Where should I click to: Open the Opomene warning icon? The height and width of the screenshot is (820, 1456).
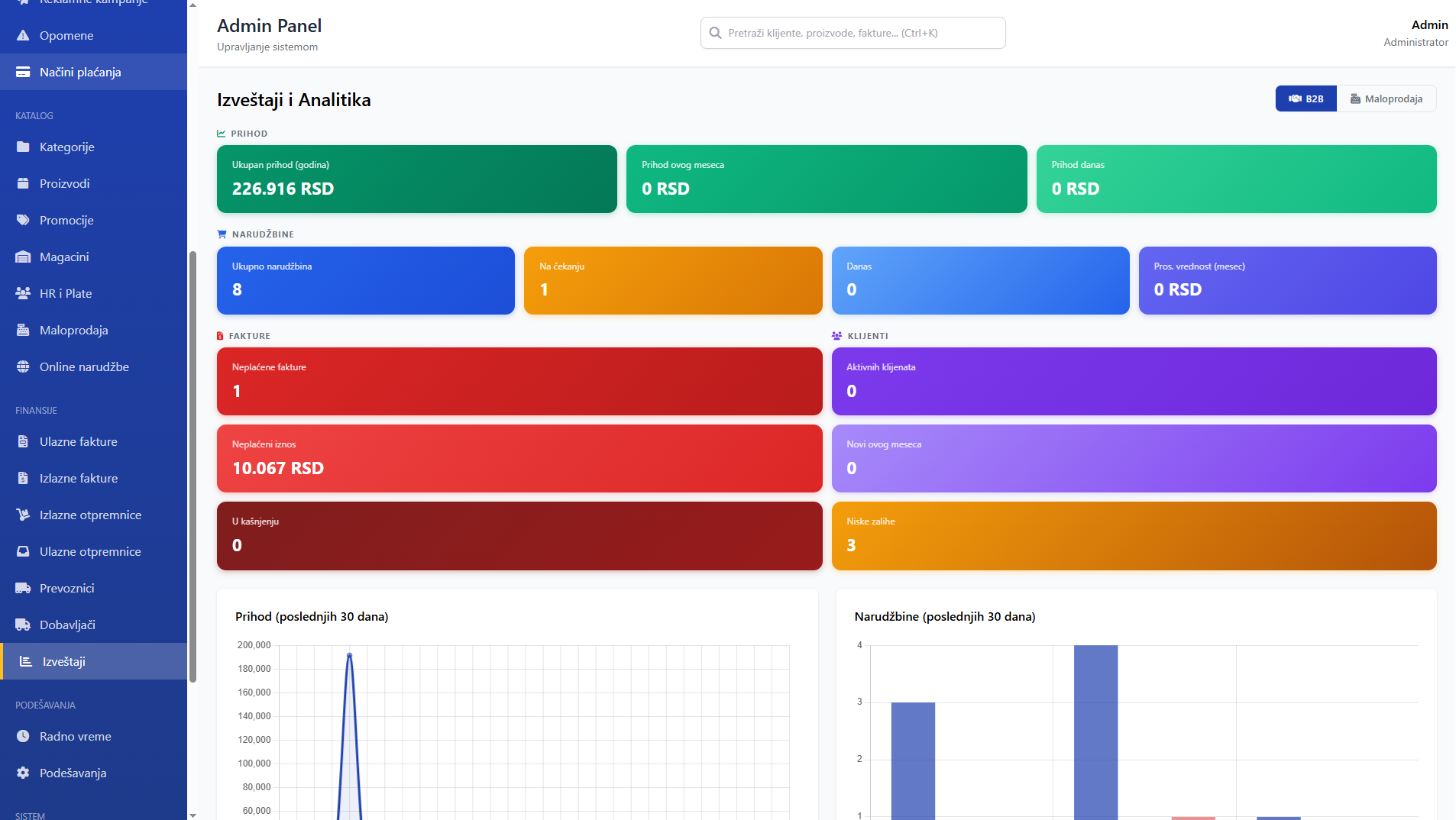(23, 35)
